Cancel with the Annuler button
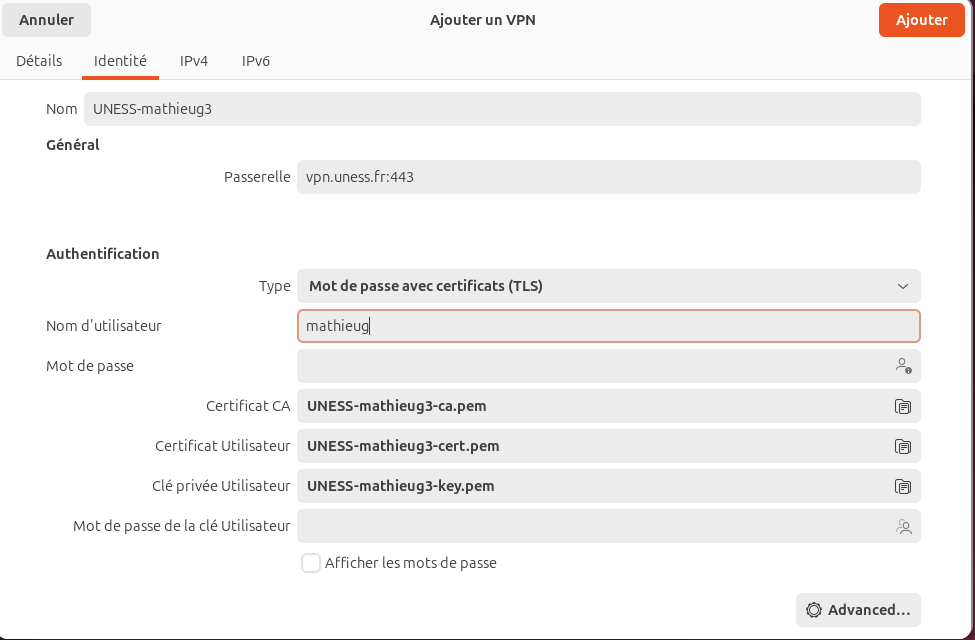Screen dimensions: 975x640 [x=47, y=20]
